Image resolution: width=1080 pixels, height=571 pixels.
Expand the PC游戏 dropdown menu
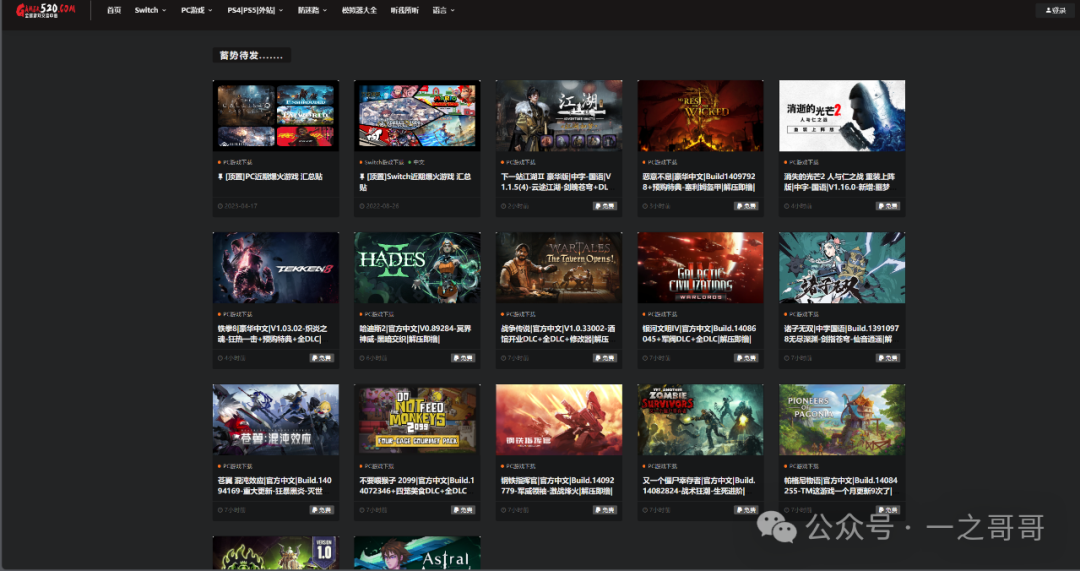pyautogui.click(x=197, y=10)
